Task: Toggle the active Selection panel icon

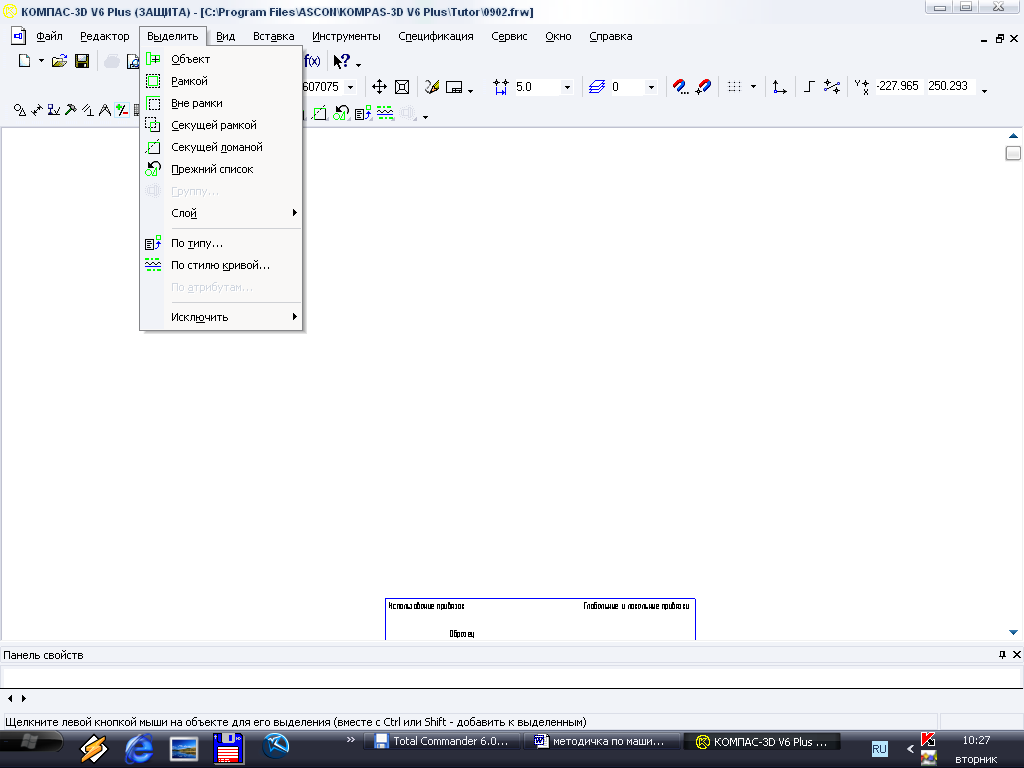Action: [x=121, y=110]
